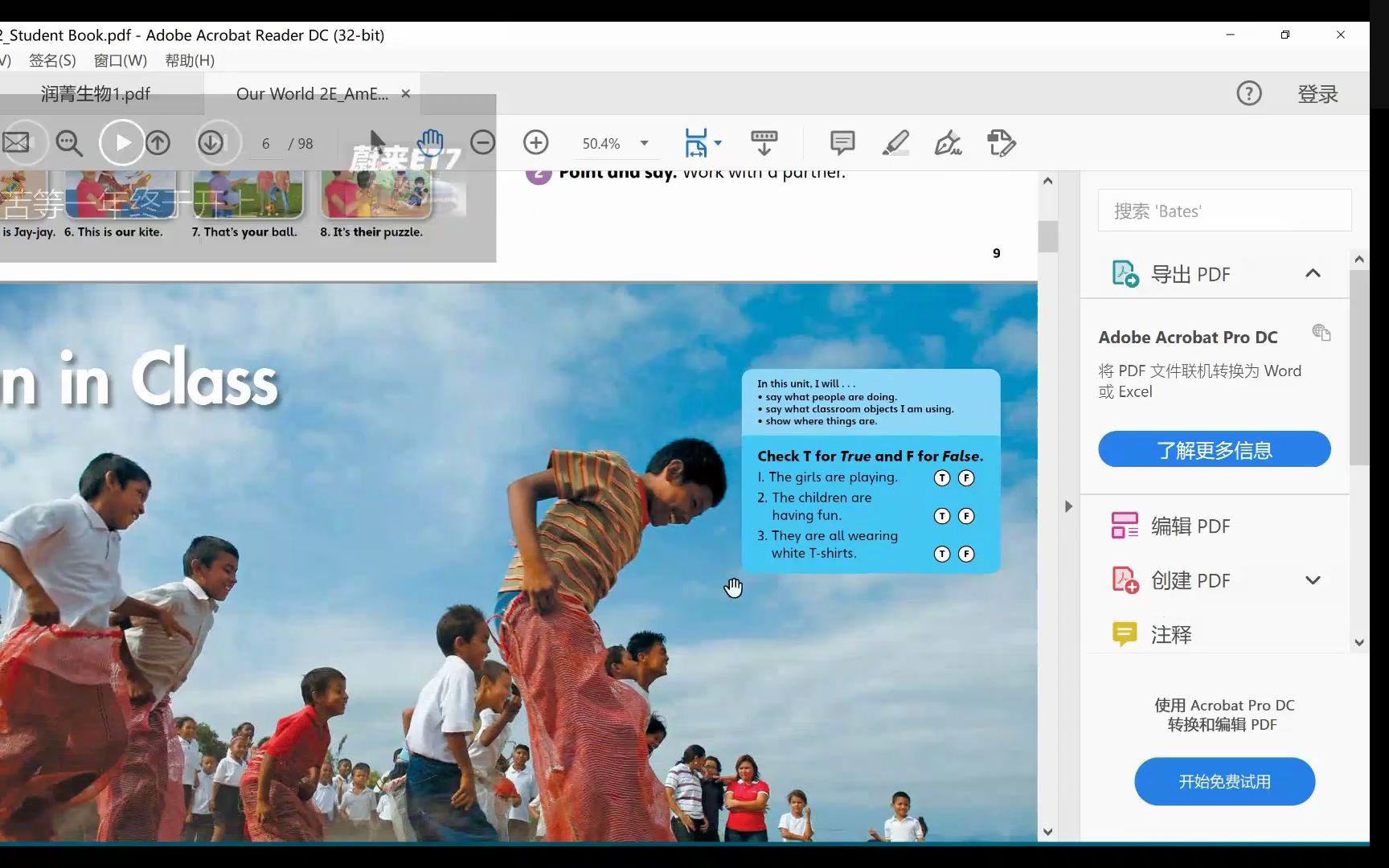Click the tools pane scrollbar thumb
Image resolution: width=1389 pixels, height=868 pixels.
tap(1359, 367)
